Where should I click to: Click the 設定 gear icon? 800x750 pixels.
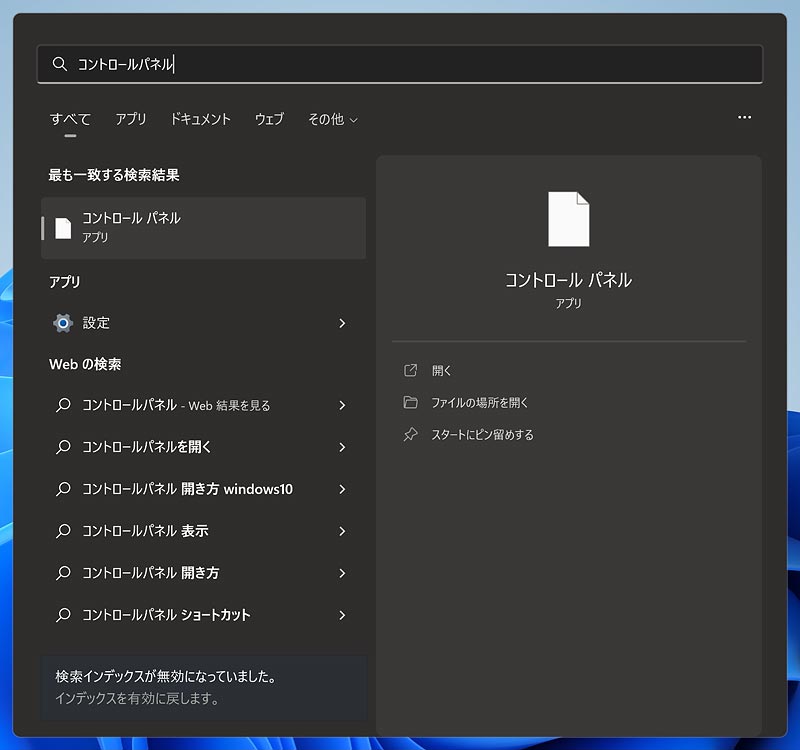(63, 323)
